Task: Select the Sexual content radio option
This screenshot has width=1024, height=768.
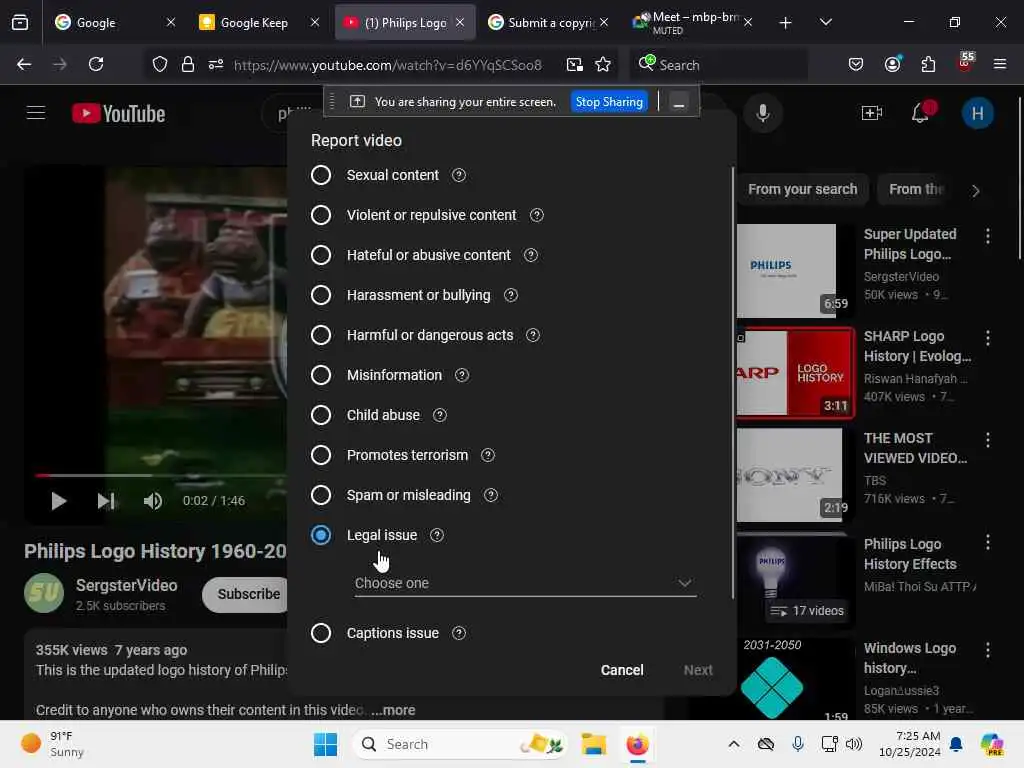Action: (x=321, y=175)
